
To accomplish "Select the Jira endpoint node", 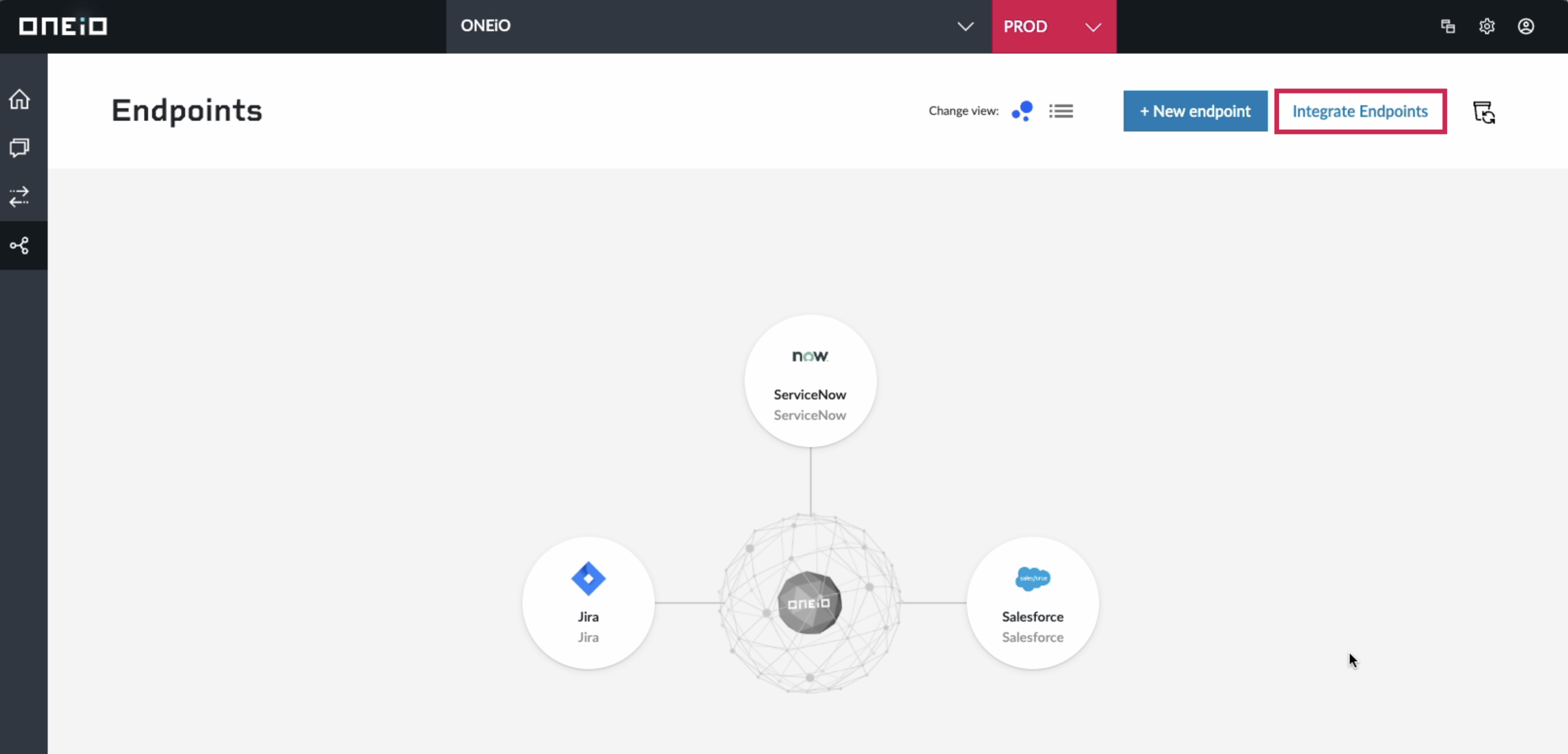I will (589, 603).
